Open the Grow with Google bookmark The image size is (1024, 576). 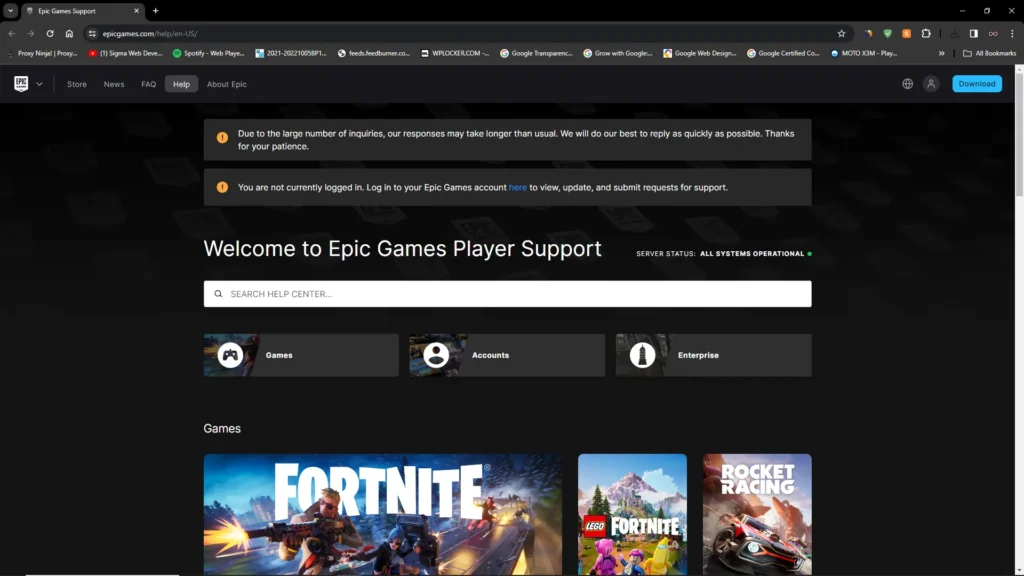pyautogui.click(x=618, y=54)
